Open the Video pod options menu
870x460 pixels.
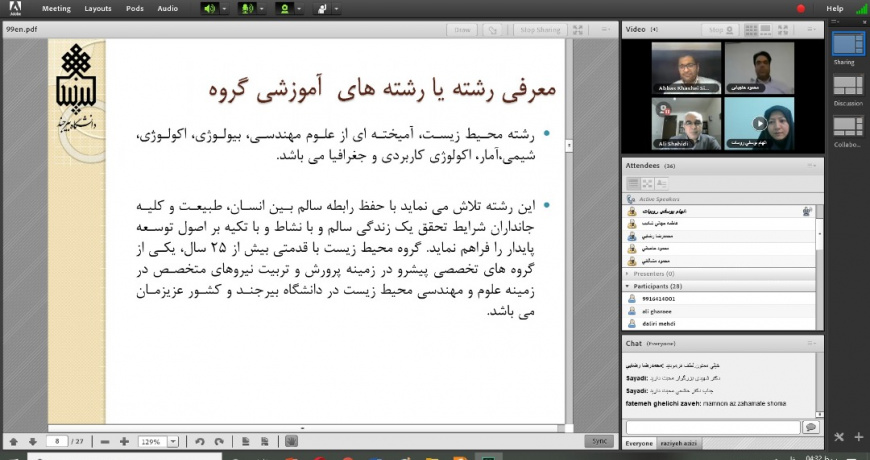(x=811, y=30)
